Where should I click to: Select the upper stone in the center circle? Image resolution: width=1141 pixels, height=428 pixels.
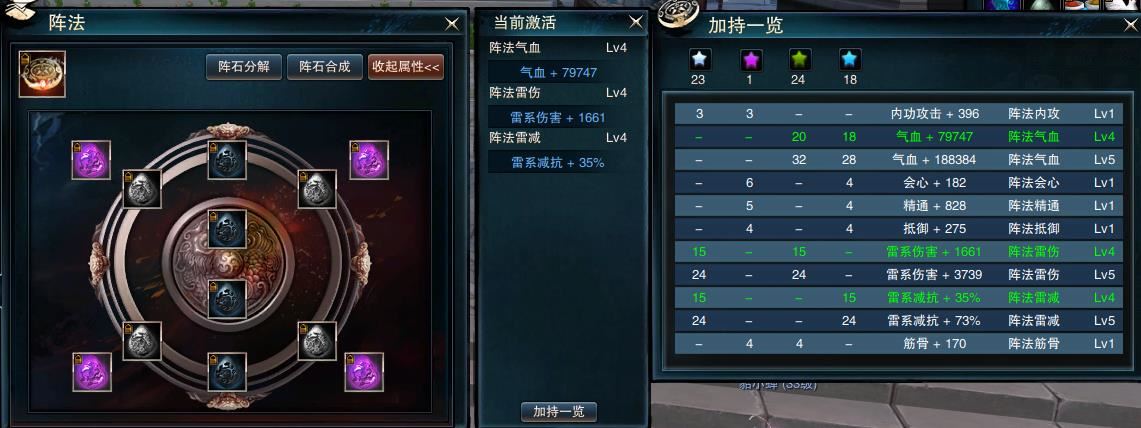click(227, 228)
